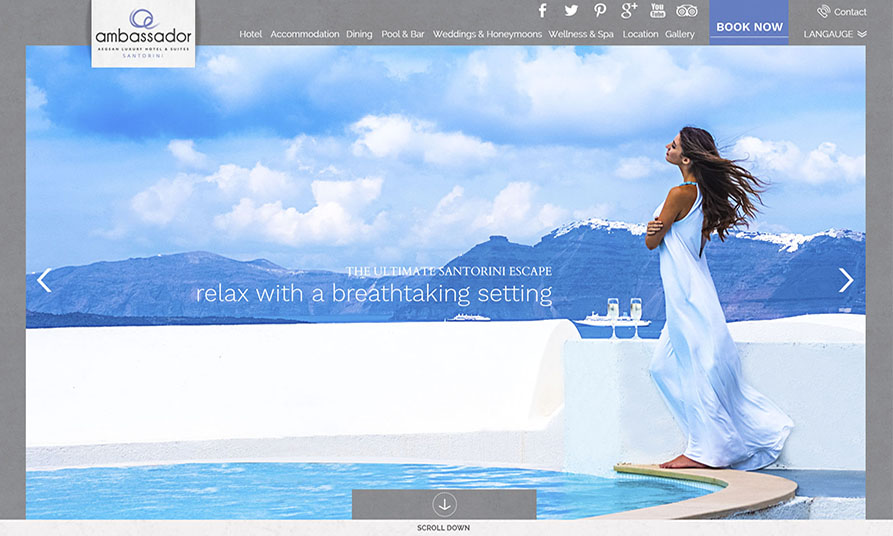The width and height of the screenshot is (893, 536).
Task: Select Wellness & Spa menu item
Action: click(x=581, y=34)
